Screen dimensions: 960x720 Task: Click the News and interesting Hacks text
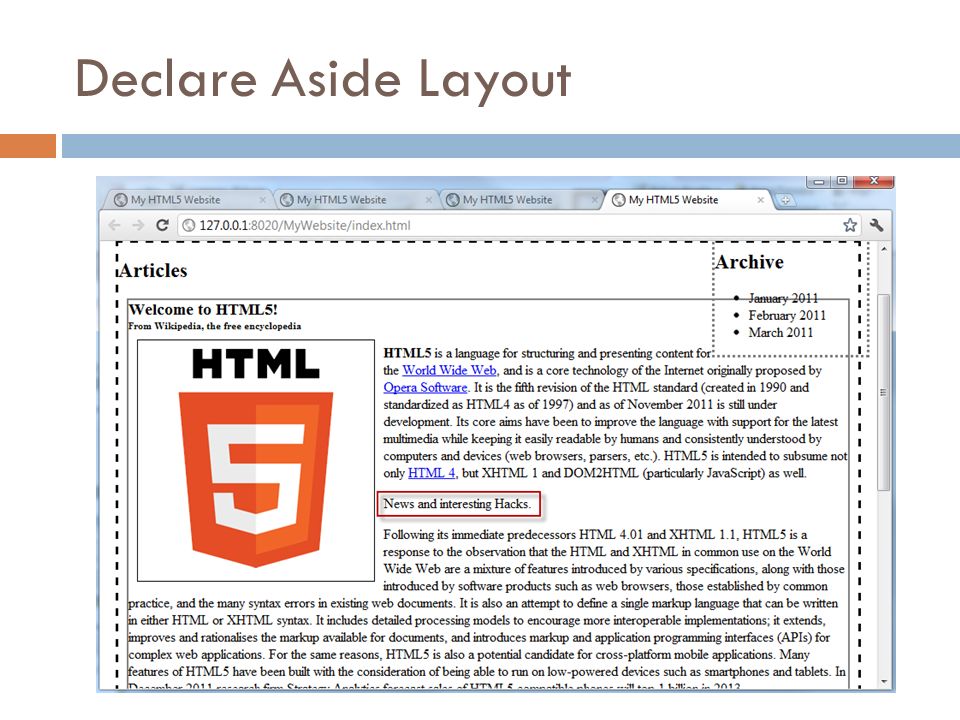(x=457, y=504)
